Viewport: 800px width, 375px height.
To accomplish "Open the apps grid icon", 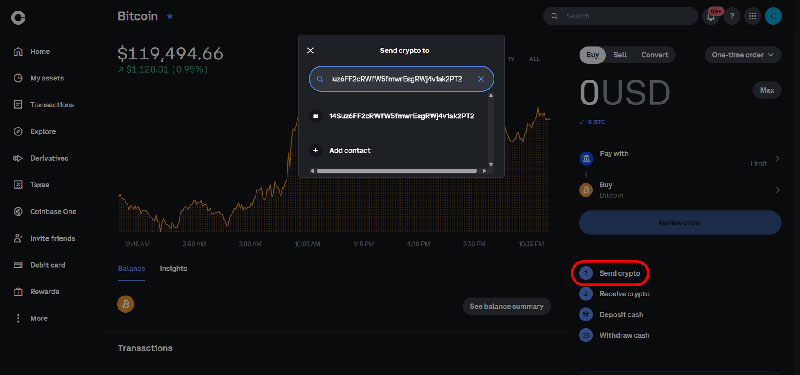I will (x=752, y=16).
